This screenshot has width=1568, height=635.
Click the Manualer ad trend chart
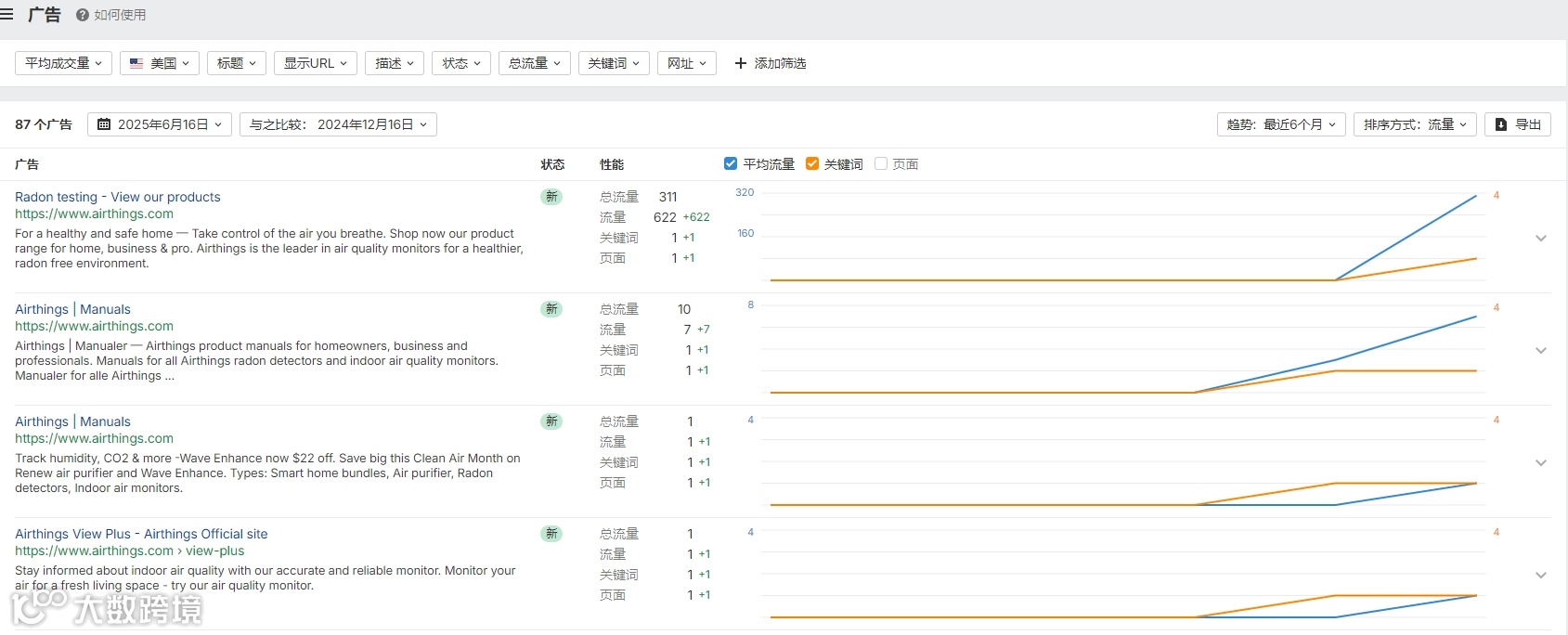1123,349
